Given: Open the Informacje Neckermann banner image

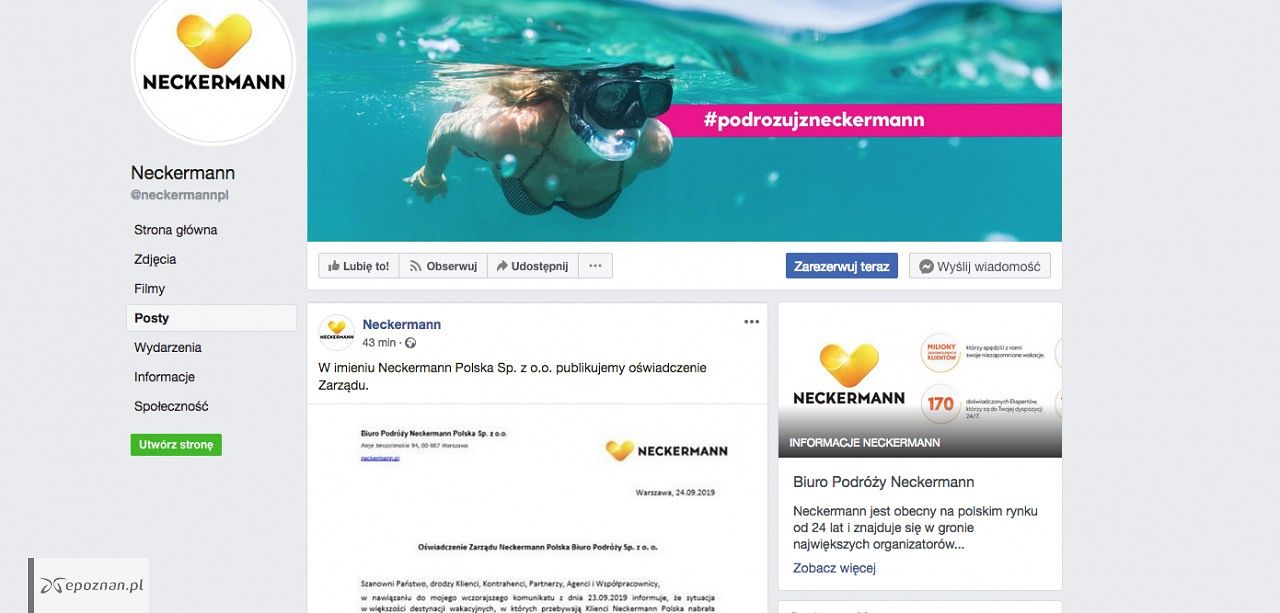Looking at the screenshot, I should click(920, 380).
